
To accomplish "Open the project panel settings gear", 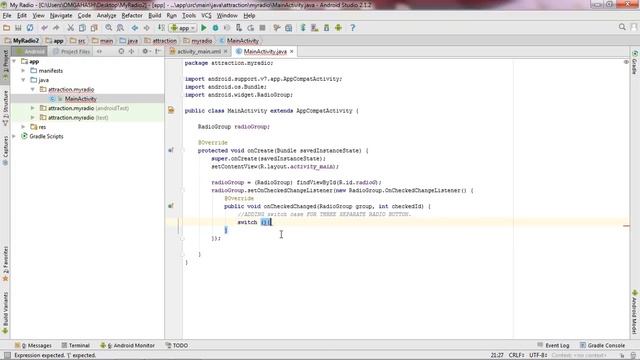I will point(145,51).
